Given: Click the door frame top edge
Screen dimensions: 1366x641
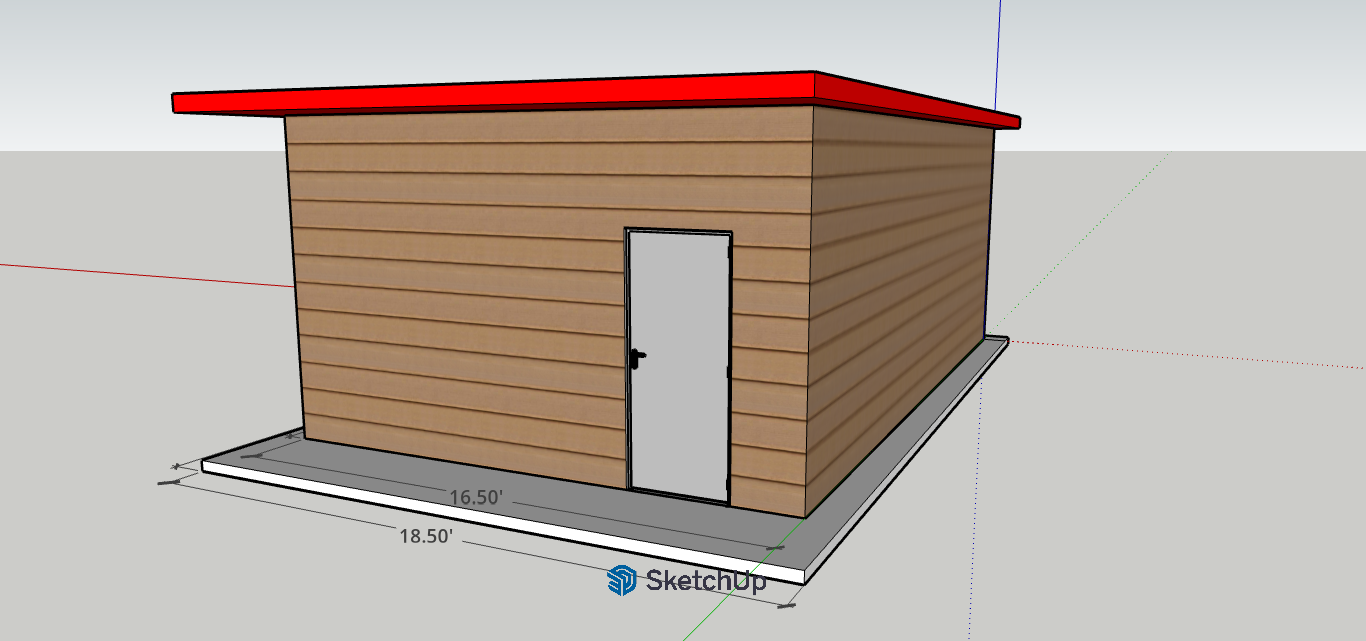Looking at the screenshot, I should (x=678, y=232).
